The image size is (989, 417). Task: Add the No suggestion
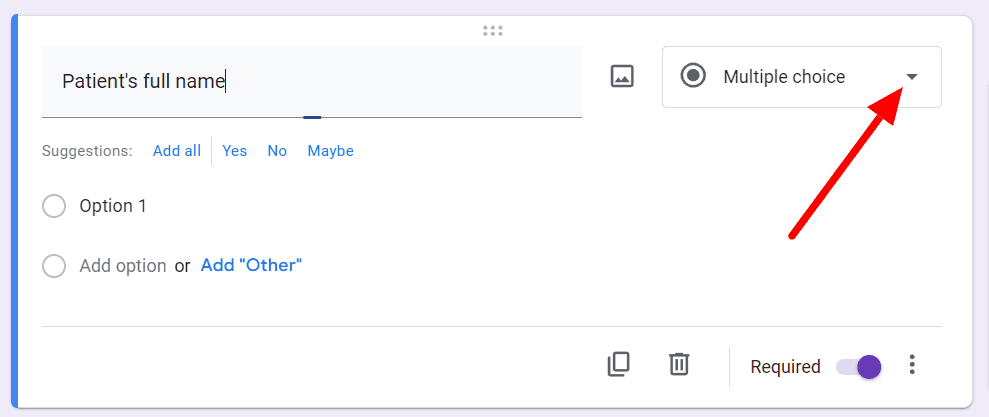(x=277, y=151)
